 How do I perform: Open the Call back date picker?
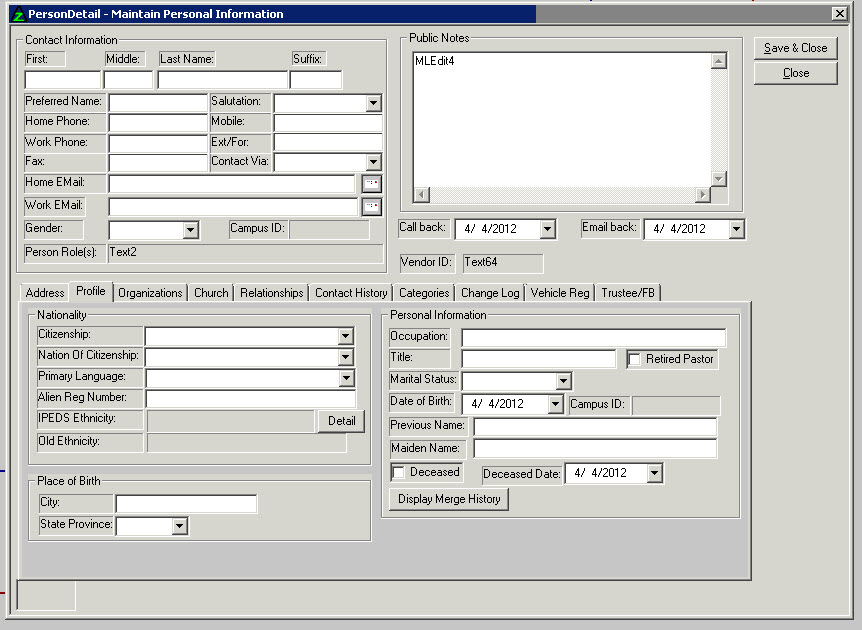(x=546, y=229)
